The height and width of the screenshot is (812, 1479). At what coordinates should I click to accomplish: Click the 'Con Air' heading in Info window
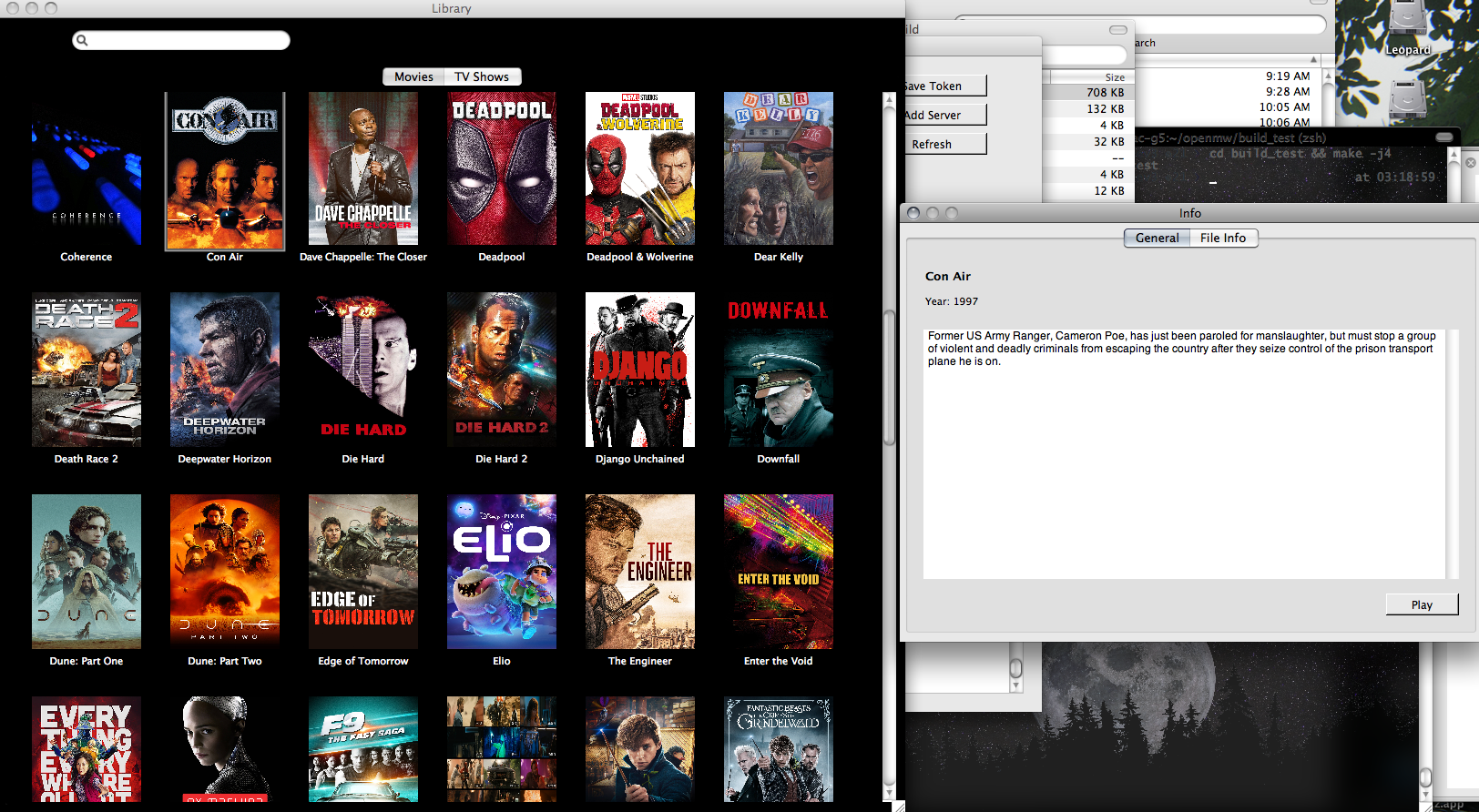coord(948,276)
